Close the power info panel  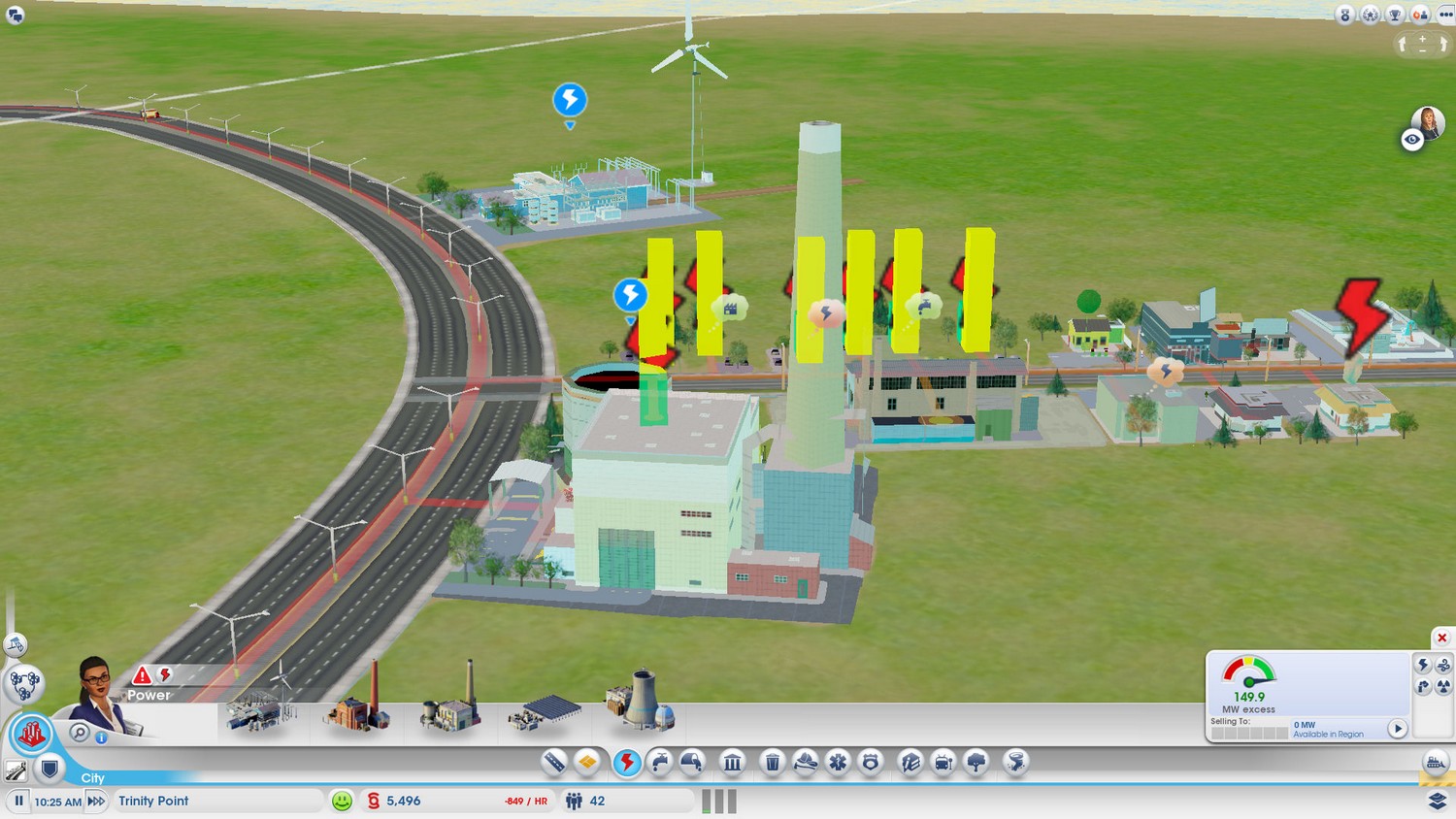coord(1442,638)
